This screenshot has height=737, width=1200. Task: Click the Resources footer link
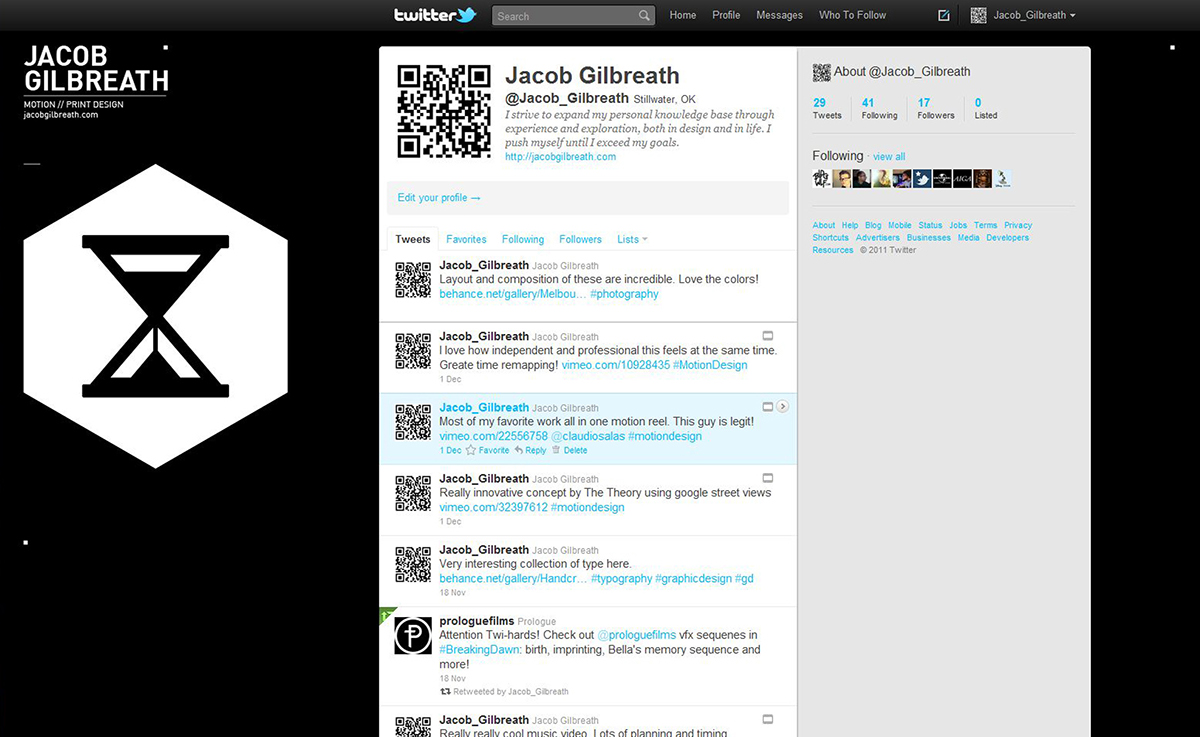click(833, 250)
